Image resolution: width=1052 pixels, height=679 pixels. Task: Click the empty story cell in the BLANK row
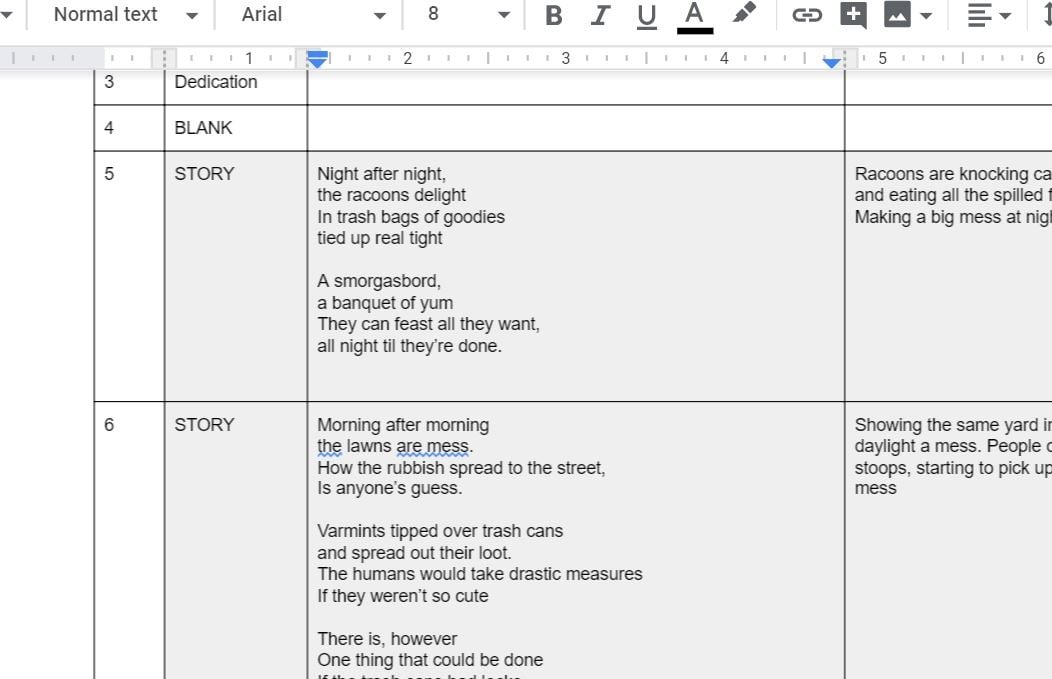[576, 127]
